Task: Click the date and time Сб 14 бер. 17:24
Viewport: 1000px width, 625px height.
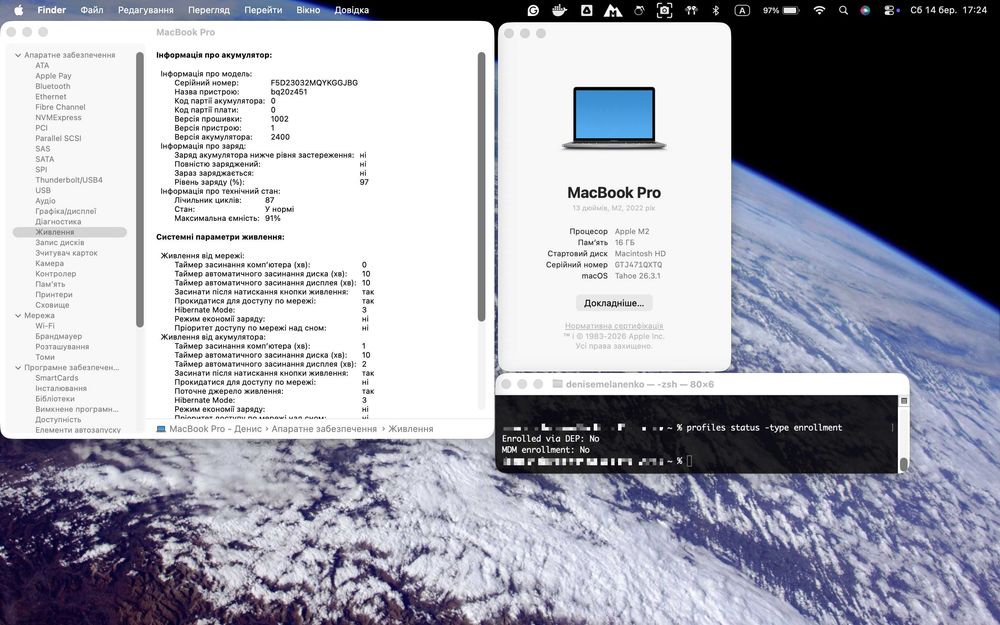Action: click(948, 10)
